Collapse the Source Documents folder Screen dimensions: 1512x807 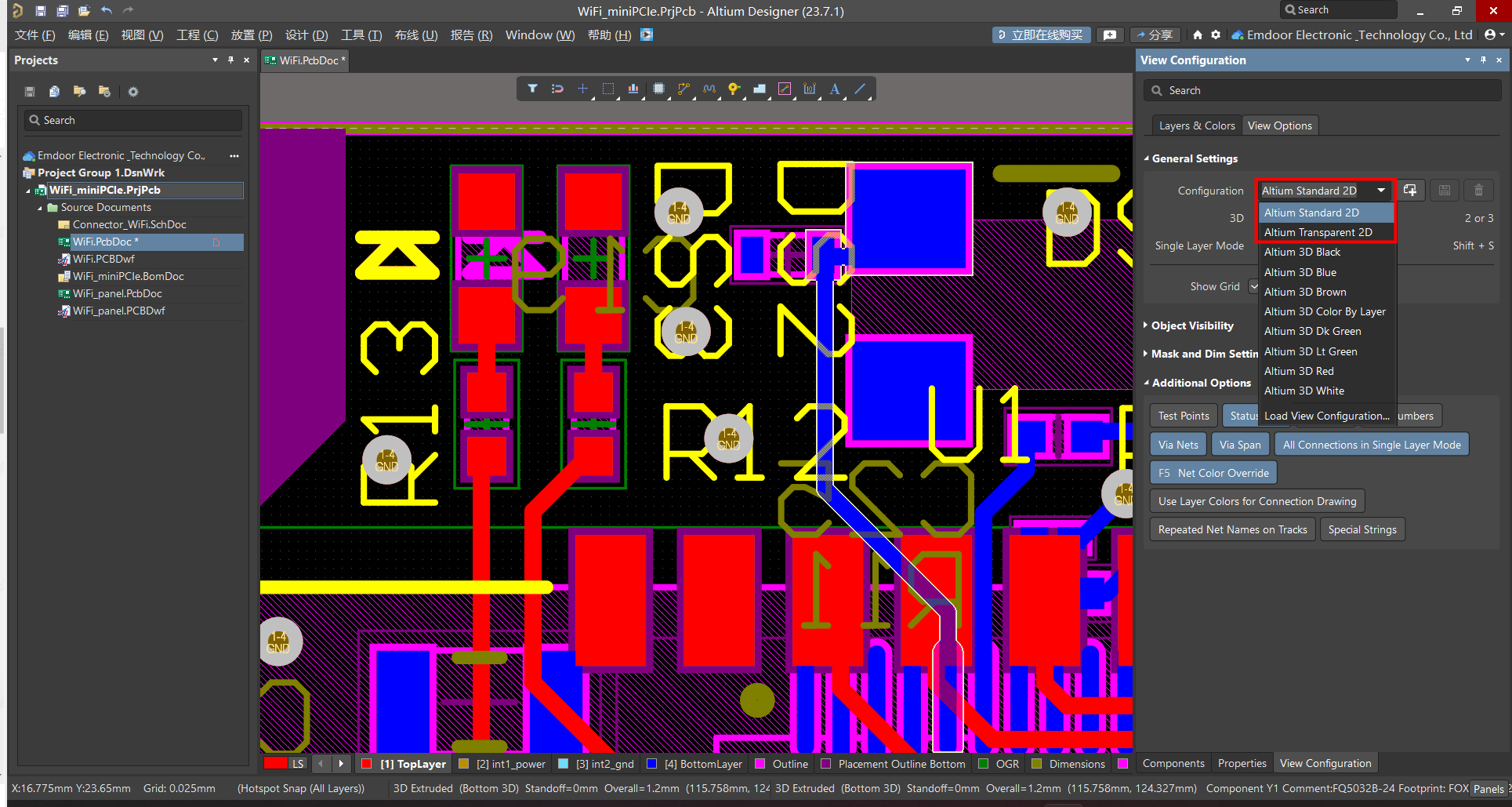pyautogui.click(x=41, y=208)
